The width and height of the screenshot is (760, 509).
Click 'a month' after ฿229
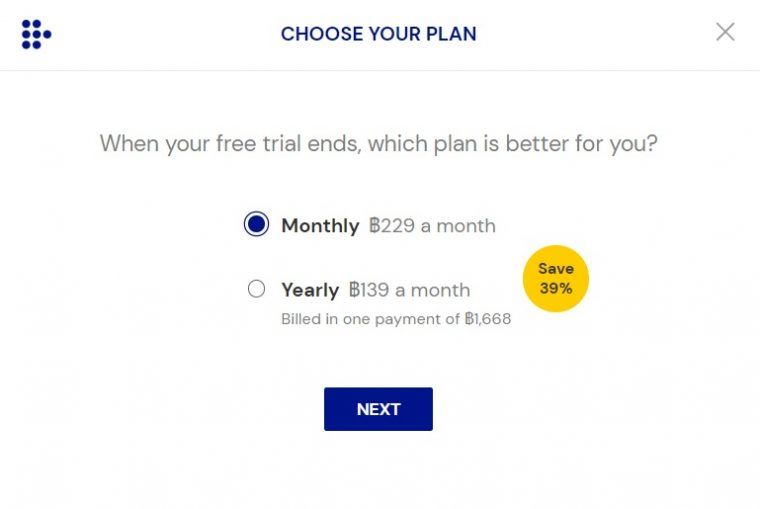pyautogui.click(x=458, y=225)
